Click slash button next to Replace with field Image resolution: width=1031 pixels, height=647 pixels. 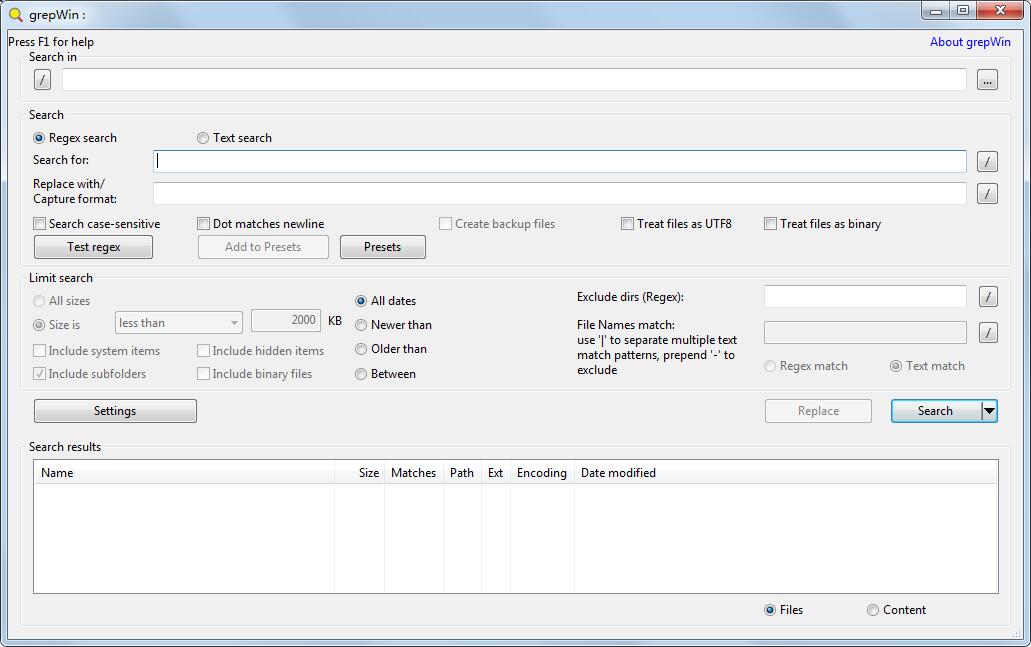click(987, 193)
